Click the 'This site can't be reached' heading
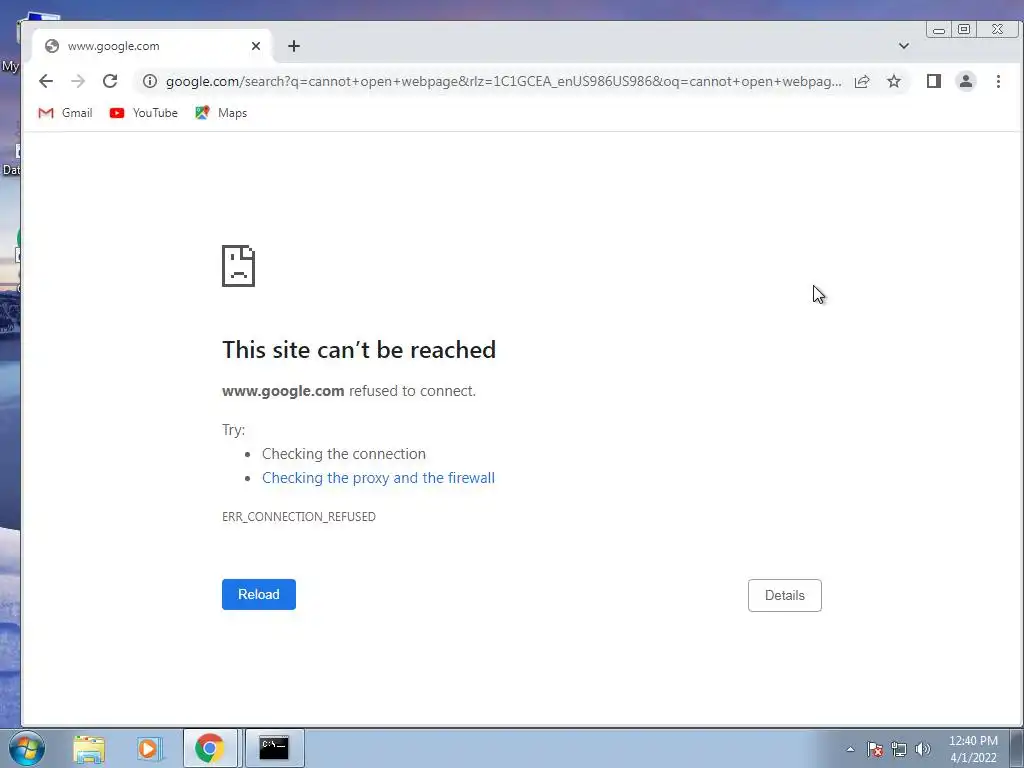This screenshot has width=1024, height=768. (359, 349)
